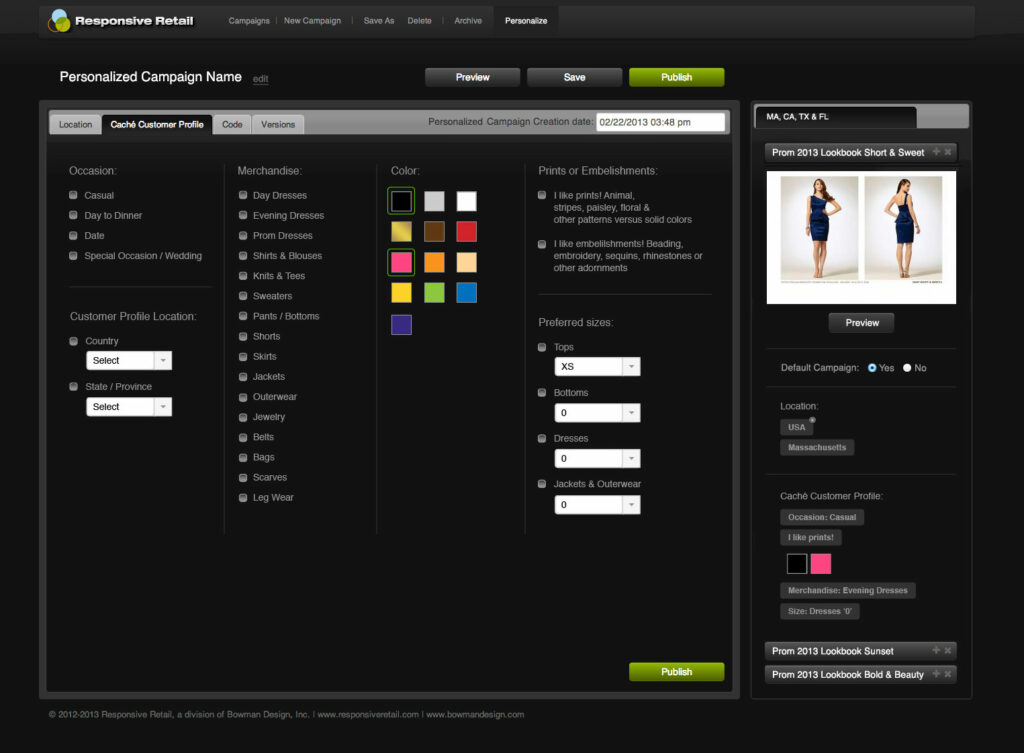Pick the red color swatch

coord(466,231)
